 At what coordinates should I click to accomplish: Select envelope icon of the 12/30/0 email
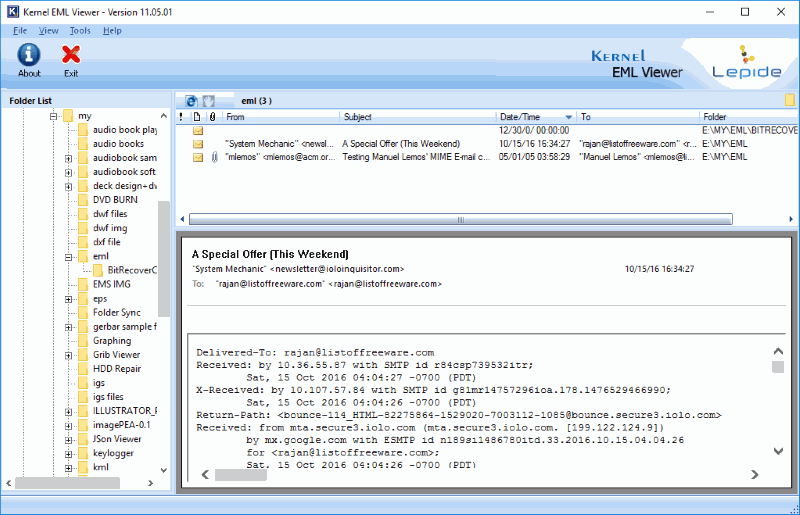198,131
